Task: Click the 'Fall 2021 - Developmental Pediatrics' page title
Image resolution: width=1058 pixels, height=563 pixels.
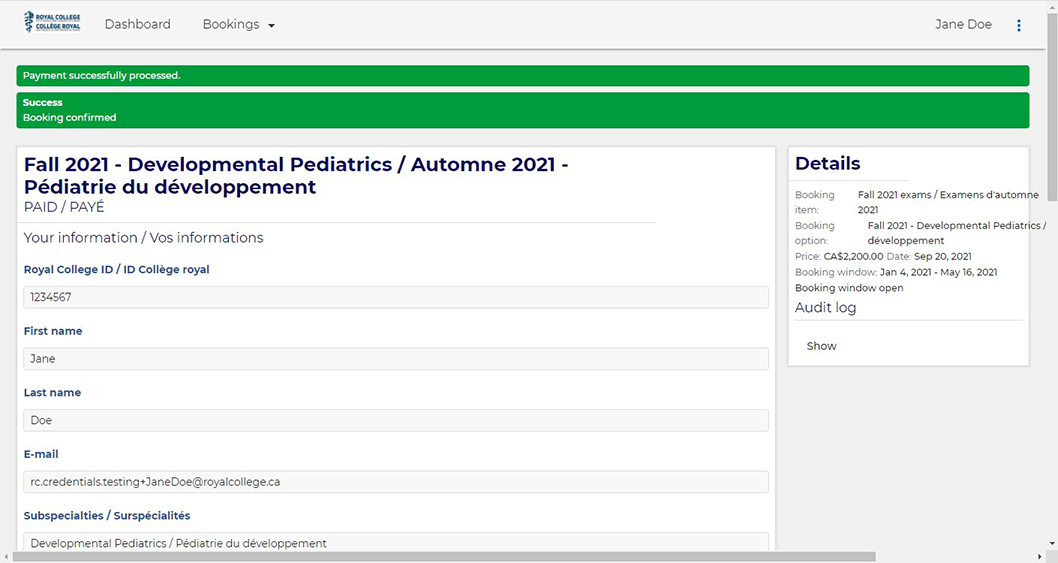Action: [x=296, y=176]
